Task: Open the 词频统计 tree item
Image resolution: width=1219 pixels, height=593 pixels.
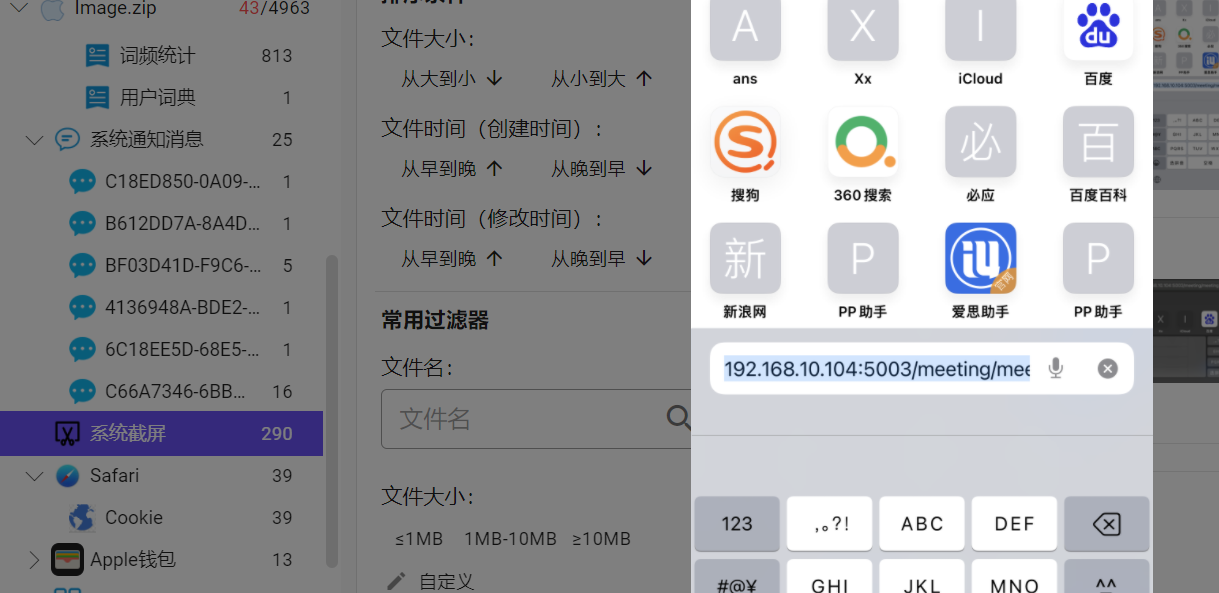Action: (x=160, y=56)
